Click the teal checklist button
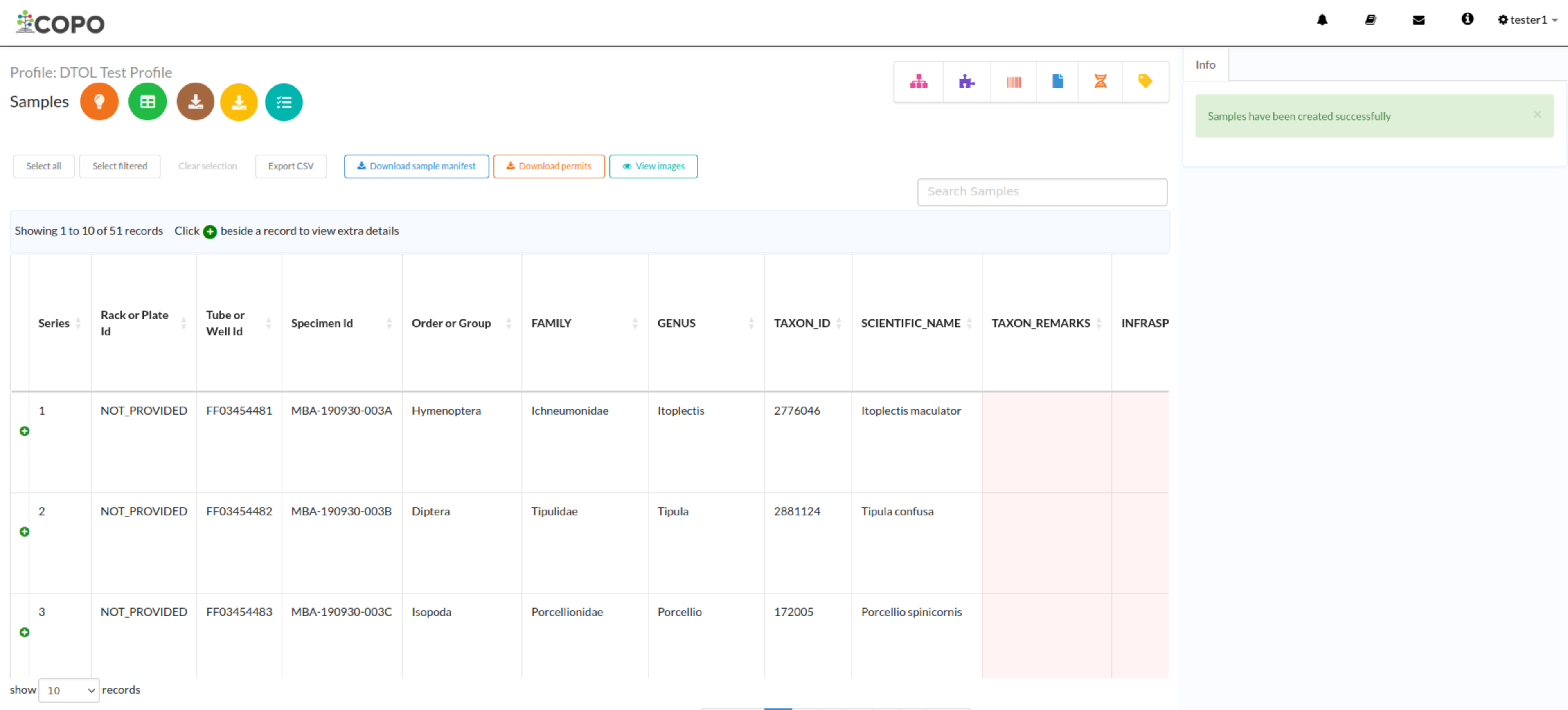Viewport: 1568px width, 710px height. (x=284, y=102)
